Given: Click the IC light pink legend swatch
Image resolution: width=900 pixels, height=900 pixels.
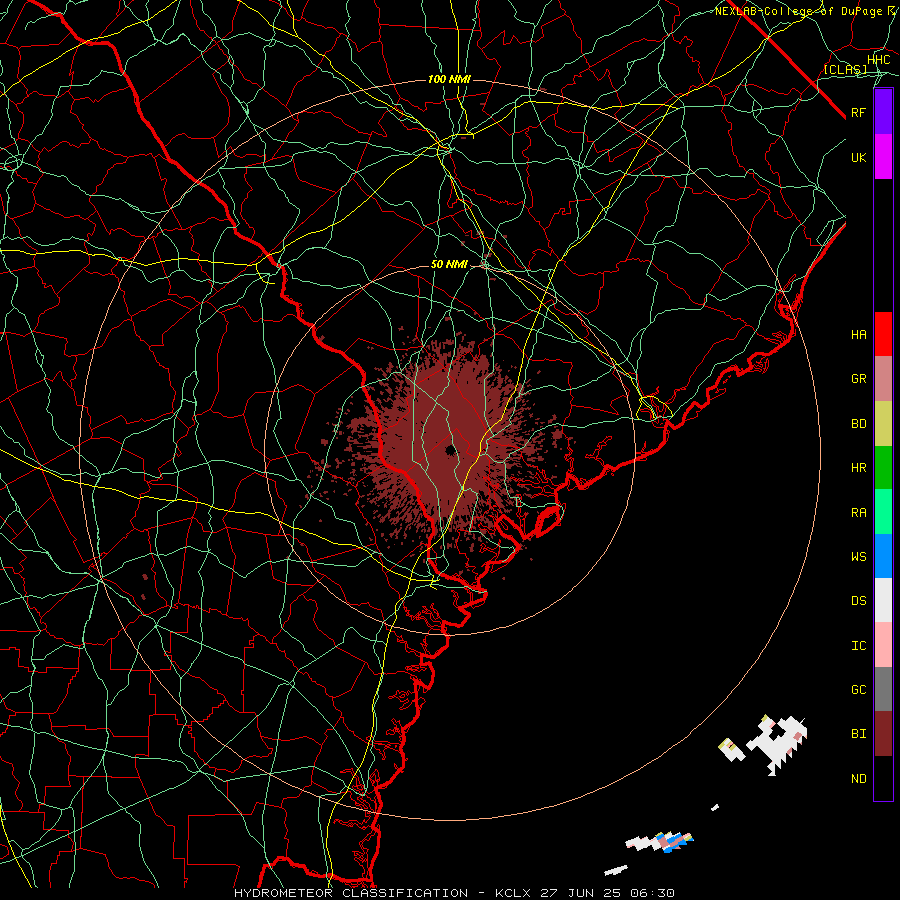Looking at the screenshot, I should (x=883, y=645).
